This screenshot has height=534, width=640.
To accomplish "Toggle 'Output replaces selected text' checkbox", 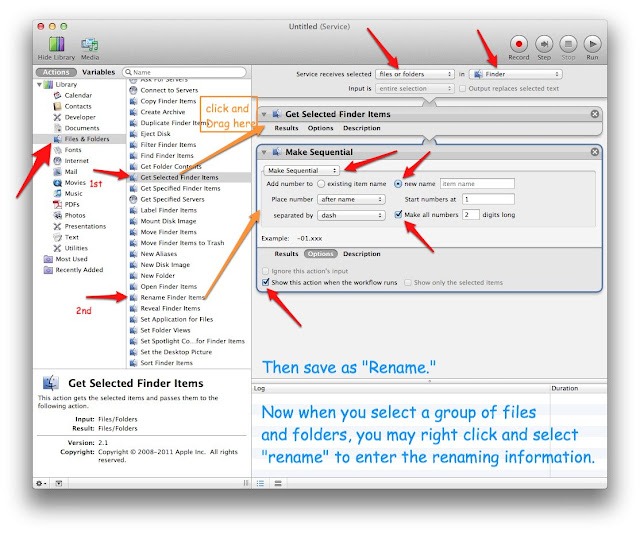I will (x=462, y=89).
